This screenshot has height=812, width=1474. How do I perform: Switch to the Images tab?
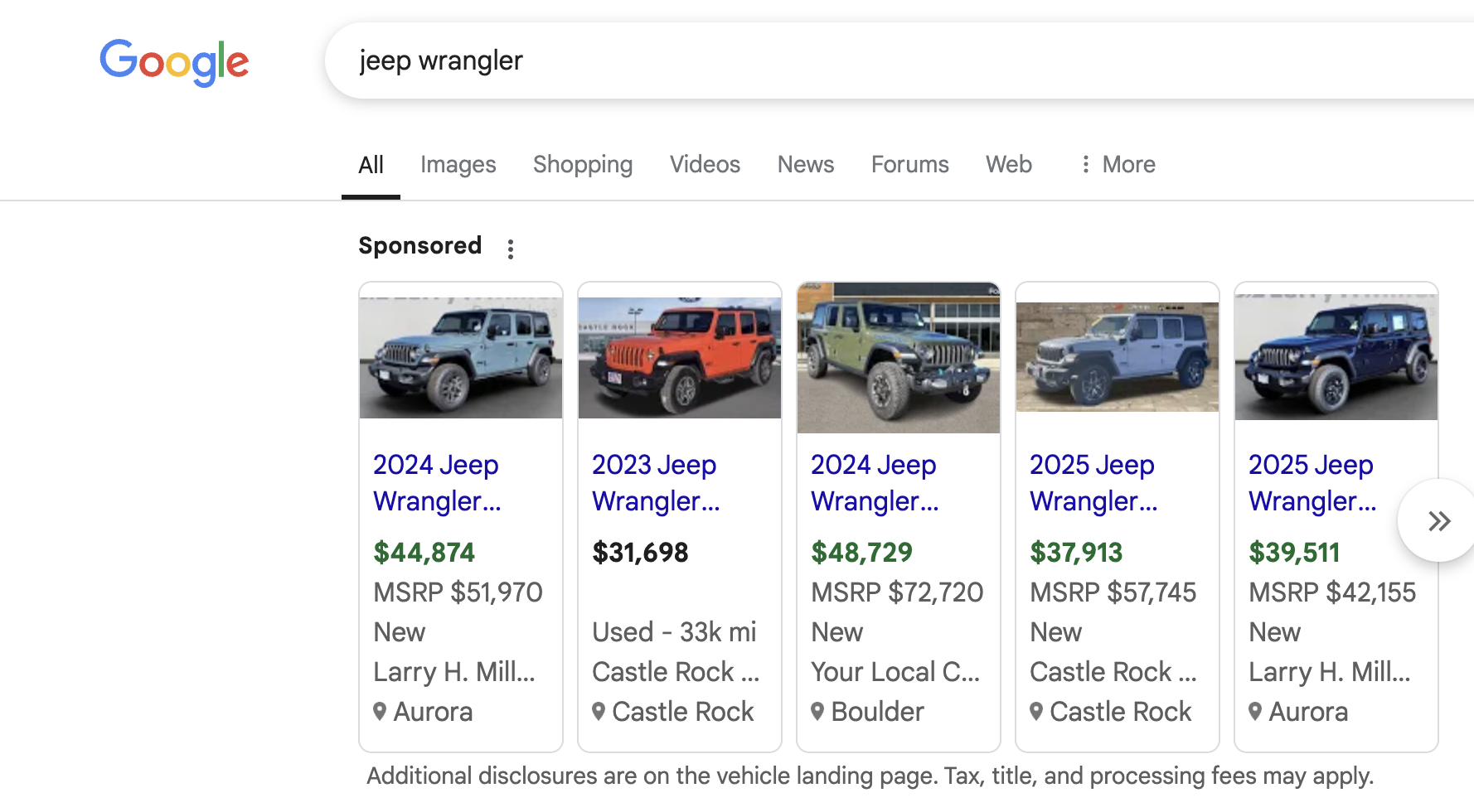(x=458, y=164)
